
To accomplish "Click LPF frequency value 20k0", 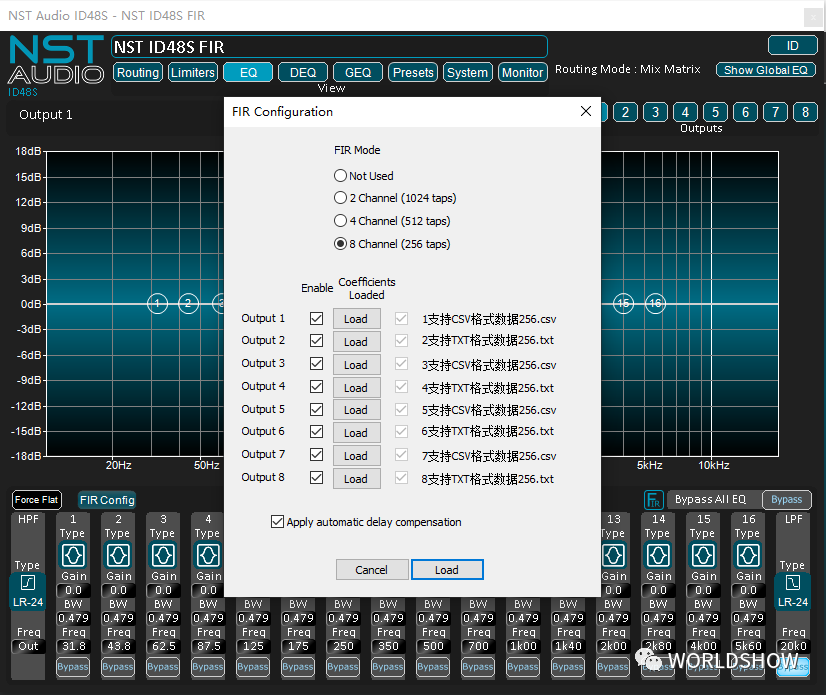I will click(x=793, y=646).
